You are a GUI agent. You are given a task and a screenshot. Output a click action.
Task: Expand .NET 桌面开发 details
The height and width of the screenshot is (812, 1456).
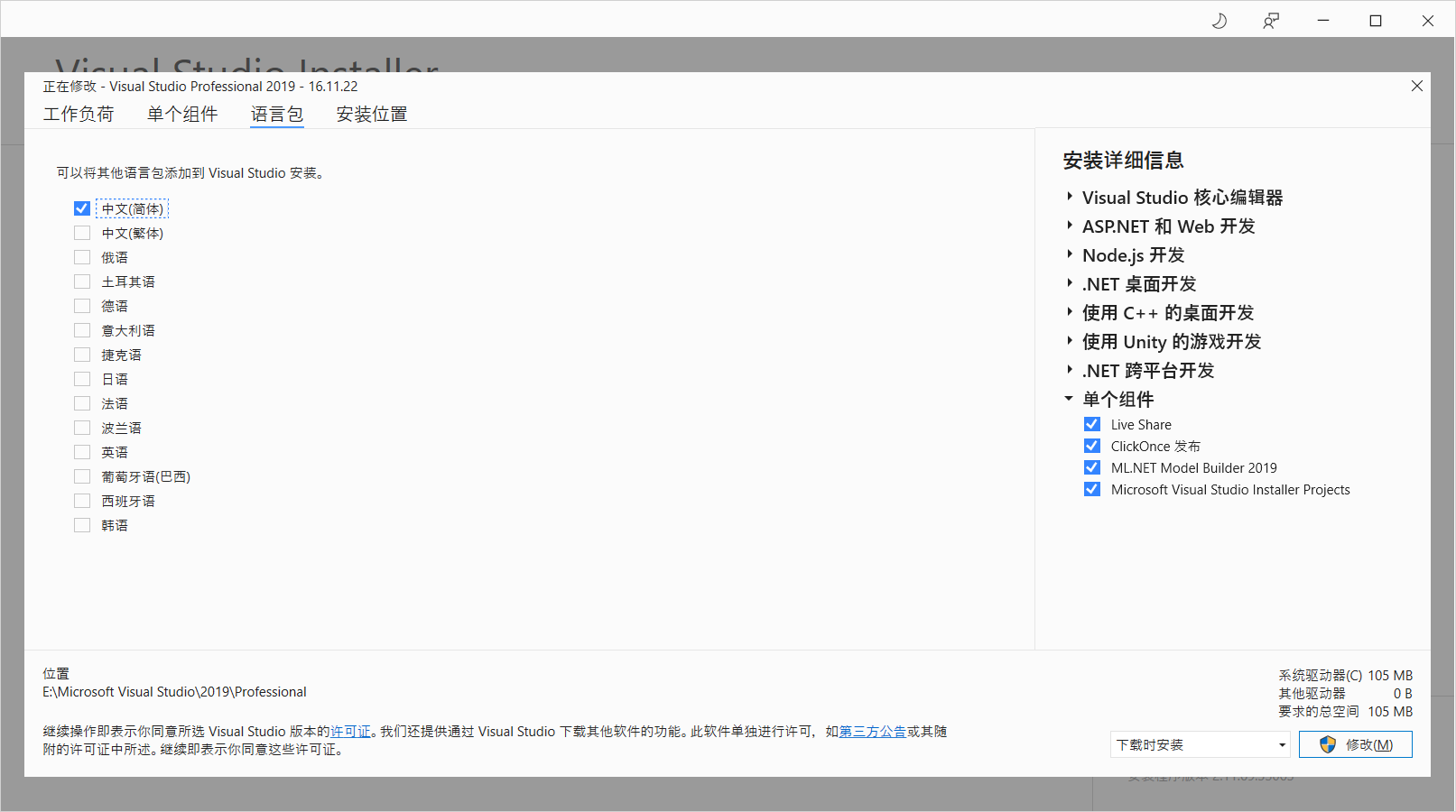pos(1070,283)
